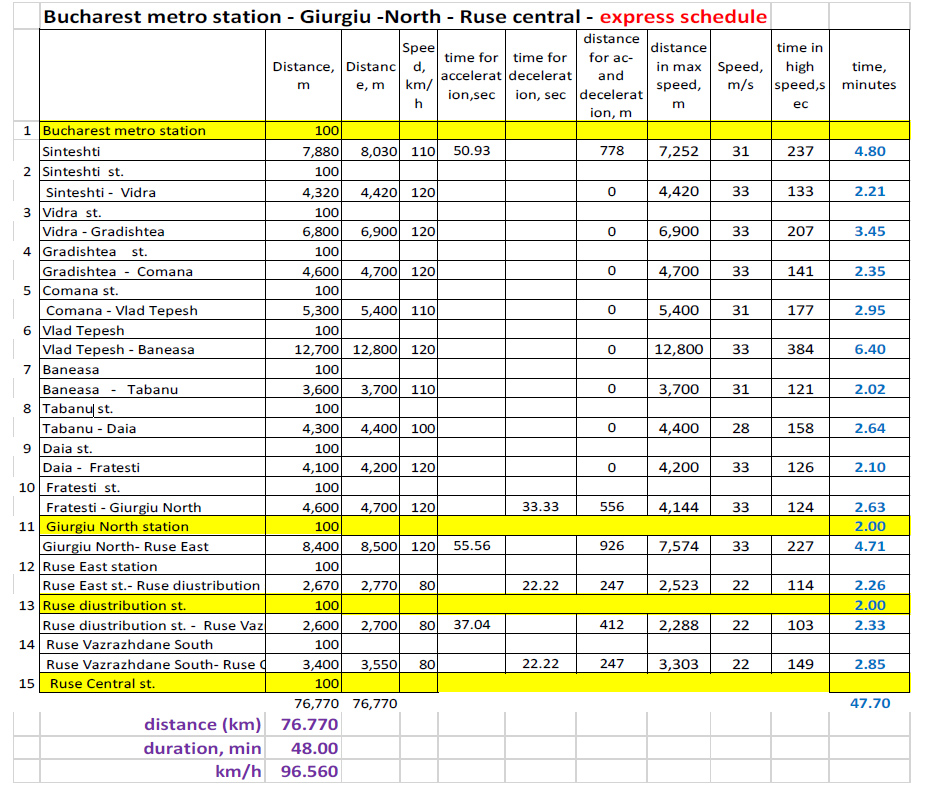Click the 50.93 acceleration time cell
The image size is (926, 794).
pyautogui.click(x=471, y=151)
